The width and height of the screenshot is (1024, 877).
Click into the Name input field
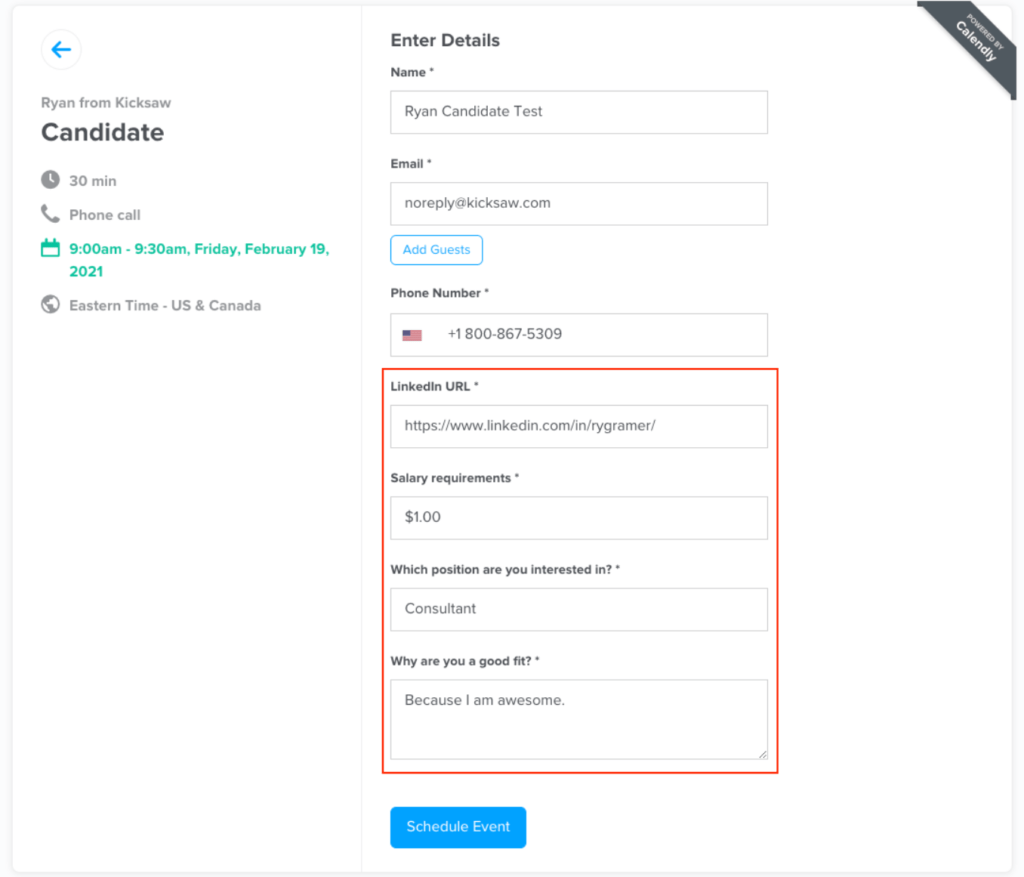tap(579, 112)
